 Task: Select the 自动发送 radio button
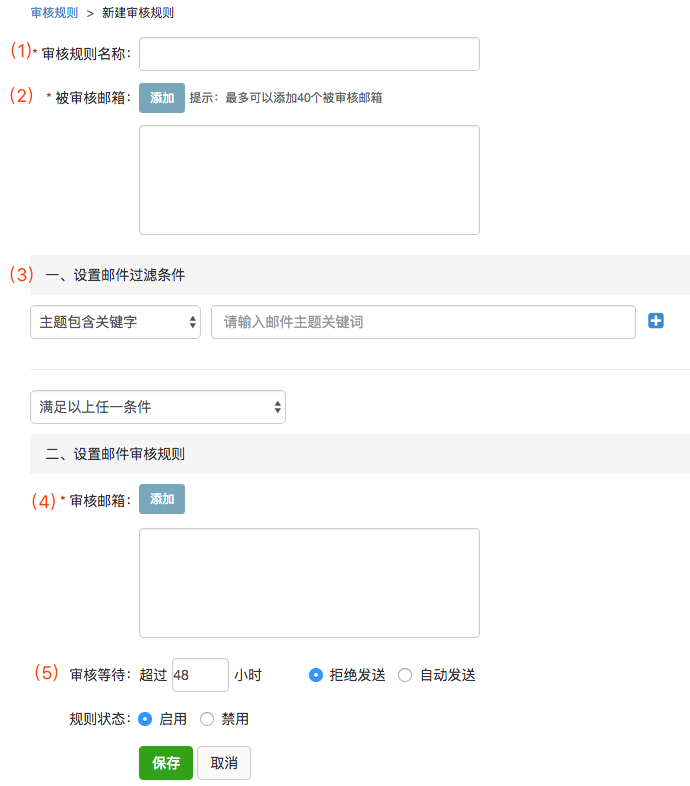(405, 675)
